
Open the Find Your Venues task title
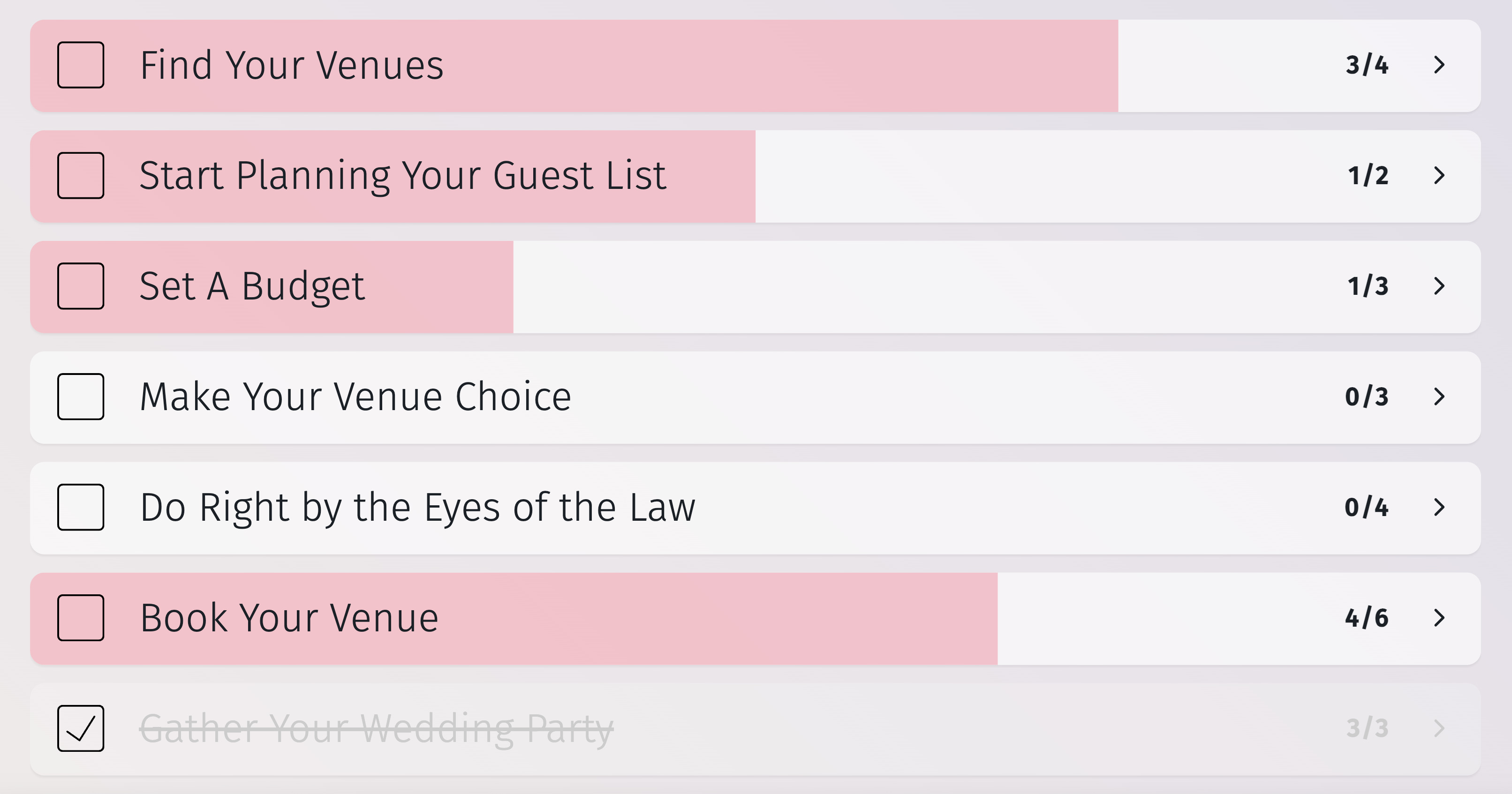tap(292, 65)
